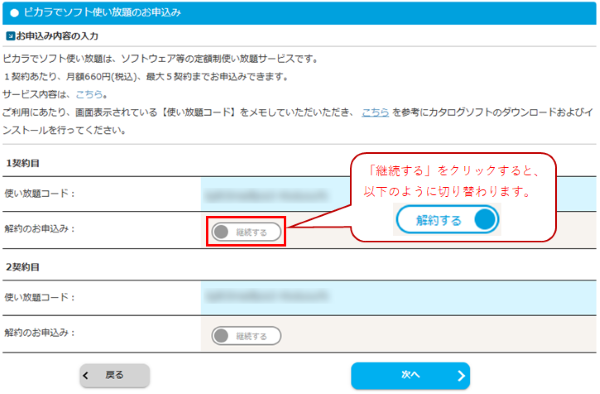Toggle the 2契約目 継続する cancellation switch

246,336
